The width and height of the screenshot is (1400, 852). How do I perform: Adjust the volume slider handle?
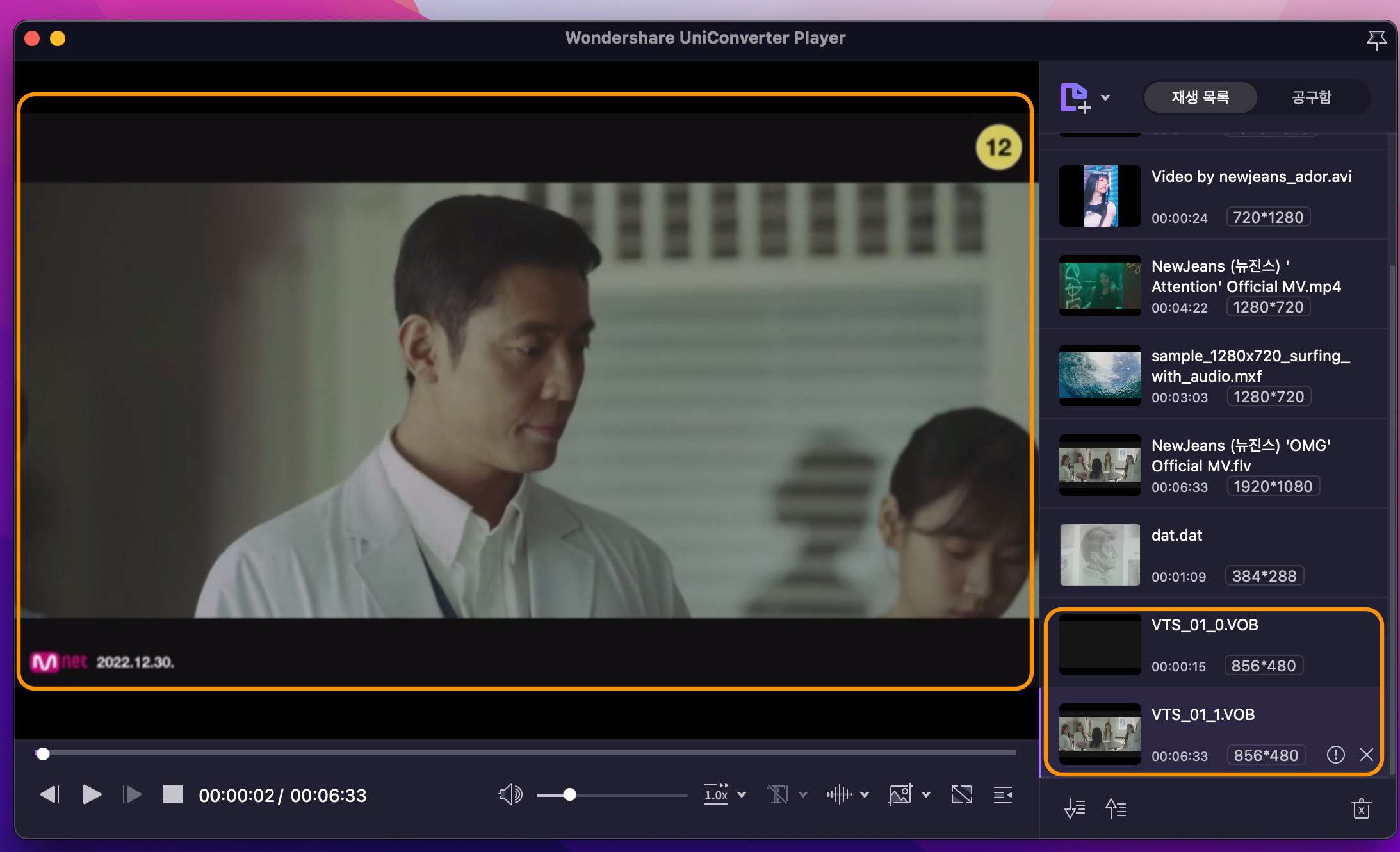(569, 795)
